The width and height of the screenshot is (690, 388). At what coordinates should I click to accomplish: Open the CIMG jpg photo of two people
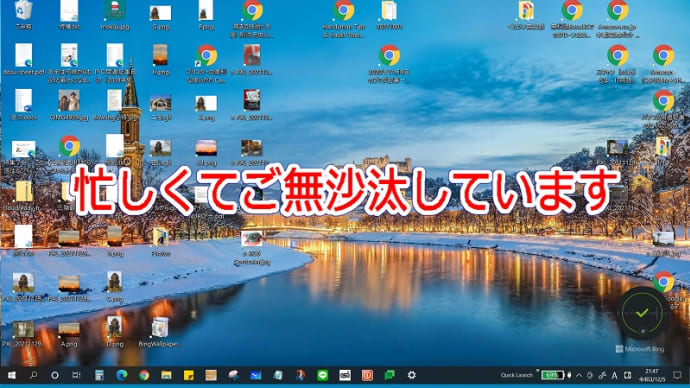(69, 105)
